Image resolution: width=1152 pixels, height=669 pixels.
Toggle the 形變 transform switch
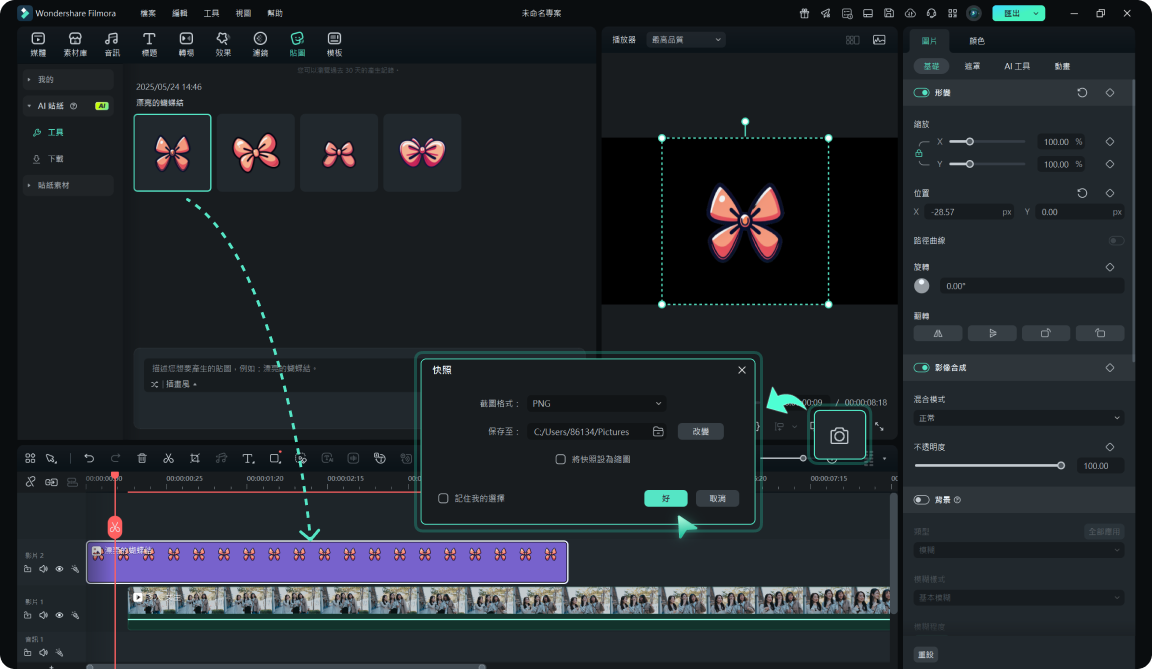[x=921, y=93]
